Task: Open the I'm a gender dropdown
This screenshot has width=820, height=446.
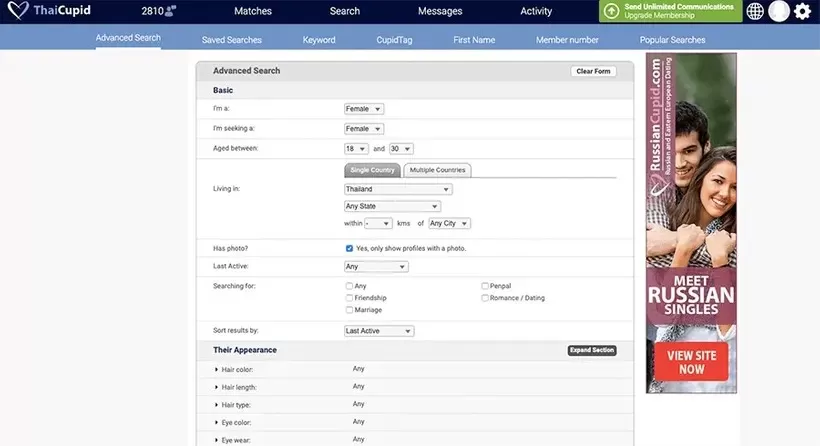Action: (363, 109)
